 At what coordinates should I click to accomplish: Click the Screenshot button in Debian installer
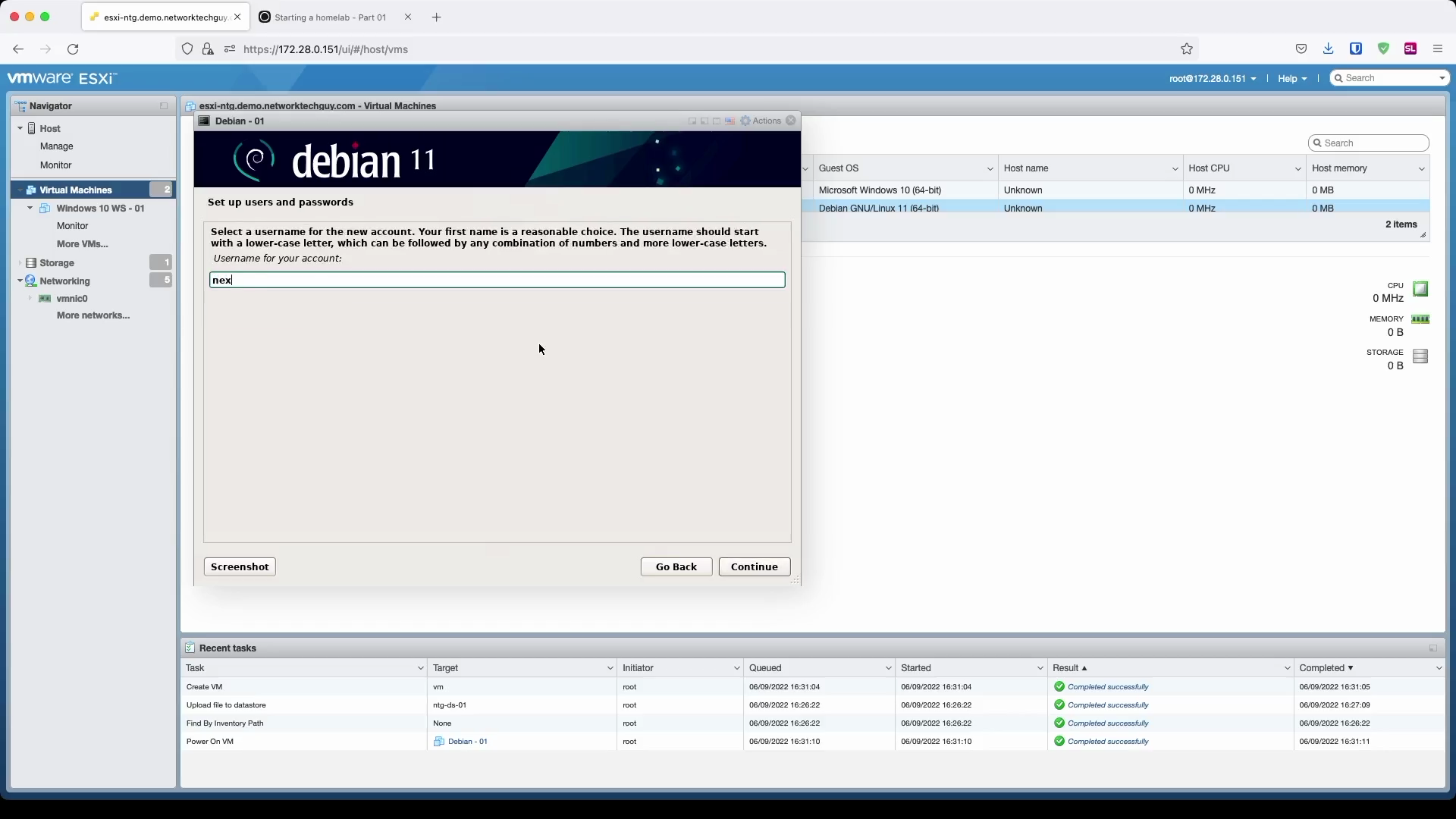(240, 567)
